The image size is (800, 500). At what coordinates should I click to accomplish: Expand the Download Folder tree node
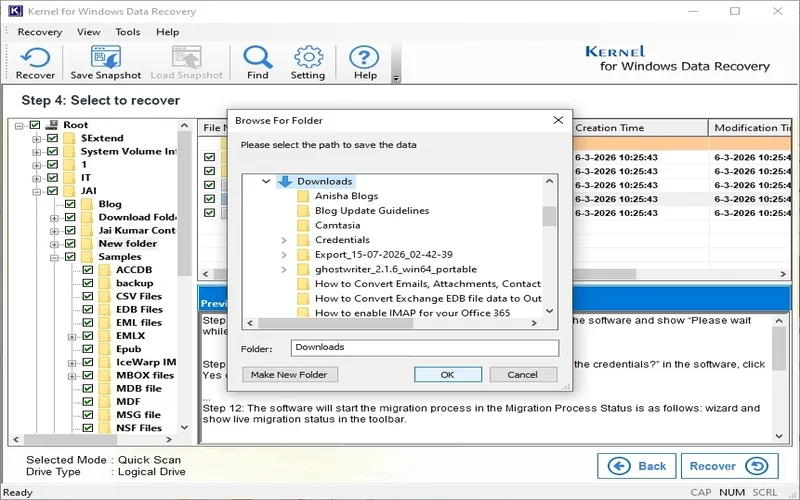(54, 218)
